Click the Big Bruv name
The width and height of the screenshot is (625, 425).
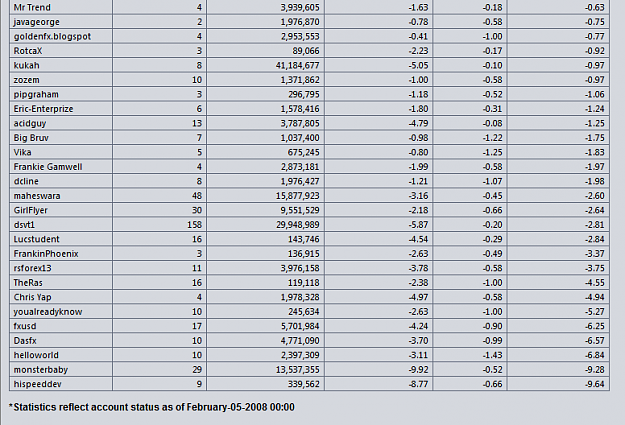[31, 138]
